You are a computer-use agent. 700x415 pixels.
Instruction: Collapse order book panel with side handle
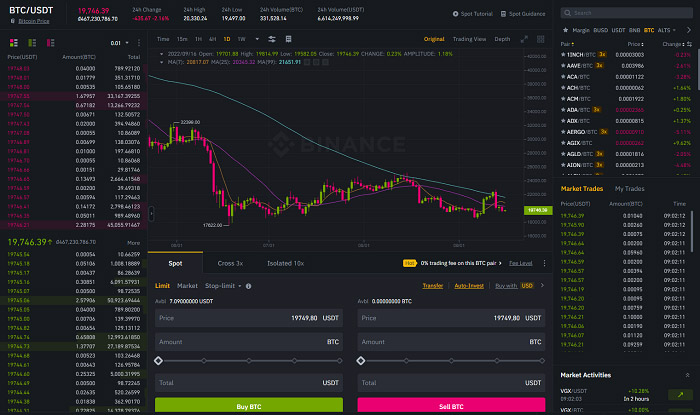tap(151, 214)
